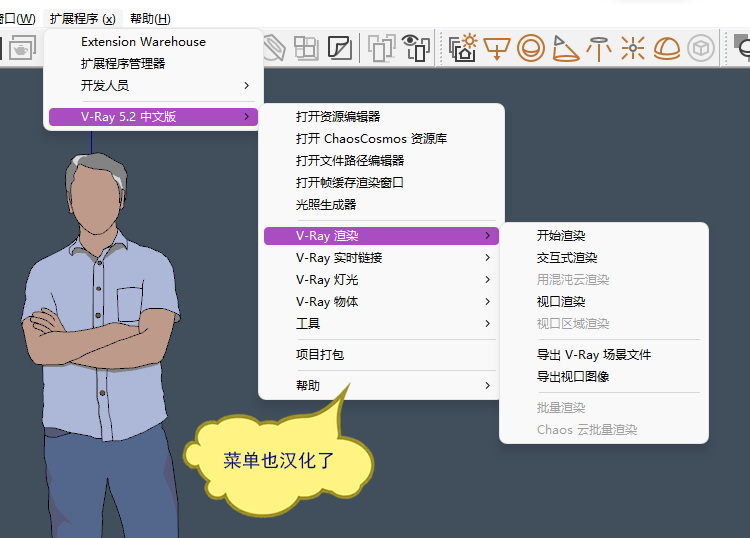The width and height of the screenshot is (750, 538).
Task: Click 开始渲染 to start rendering
Action: 604,236
